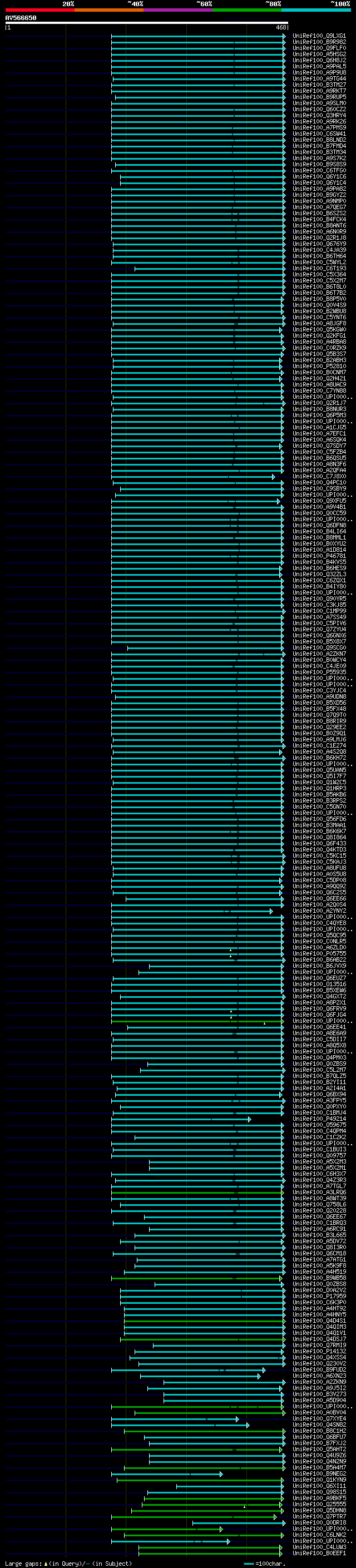Click the cyan ~100% identity legend bar
Screen dimensions: 356x1568
[x=316, y=11]
